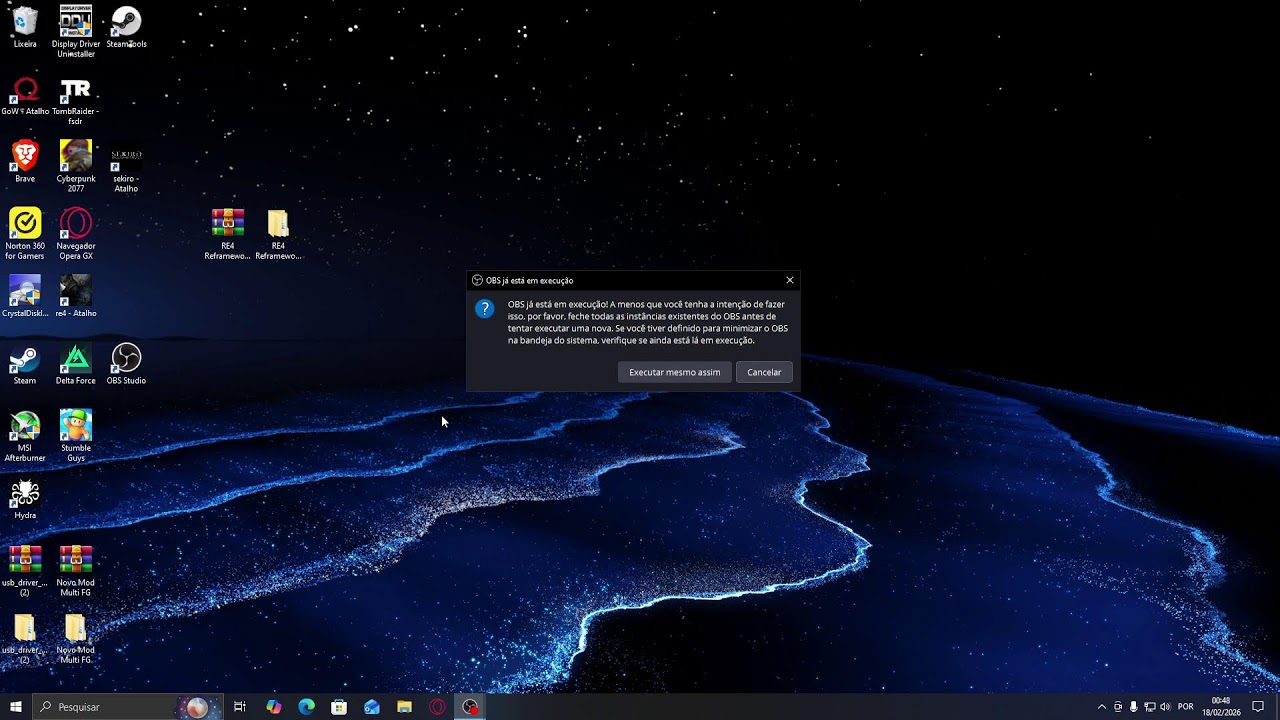Image resolution: width=1280 pixels, height=720 pixels.
Task: Select the OBS Studio desktop icon
Action: [126, 364]
